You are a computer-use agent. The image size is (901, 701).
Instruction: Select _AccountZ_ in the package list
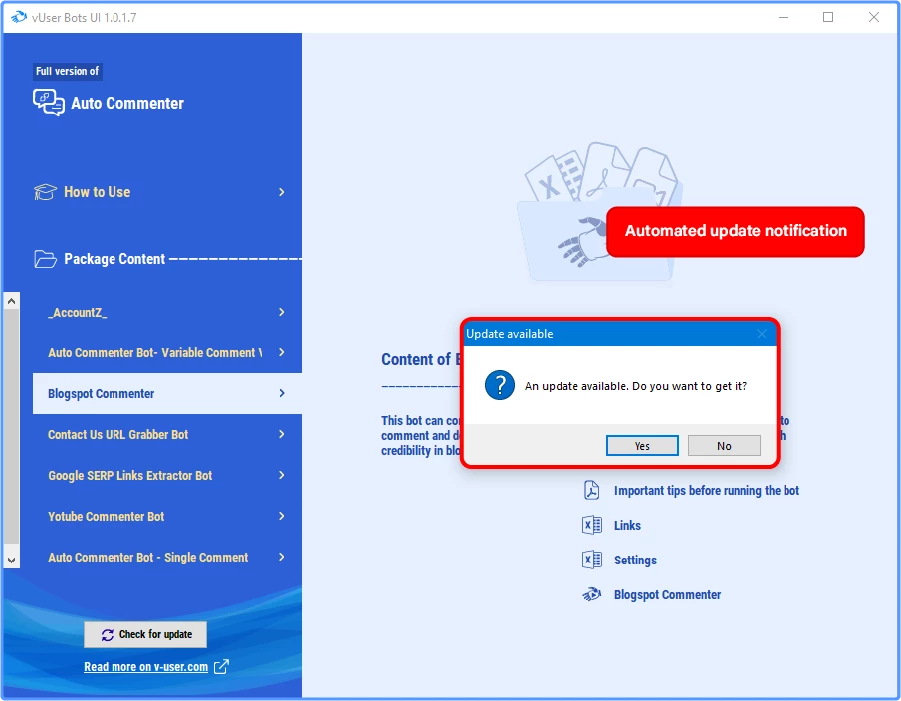coord(167,312)
